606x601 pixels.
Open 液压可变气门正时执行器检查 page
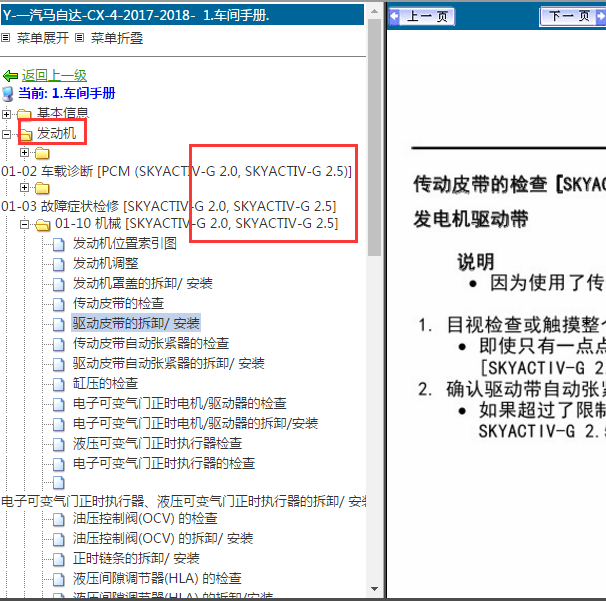click(157, 444)
